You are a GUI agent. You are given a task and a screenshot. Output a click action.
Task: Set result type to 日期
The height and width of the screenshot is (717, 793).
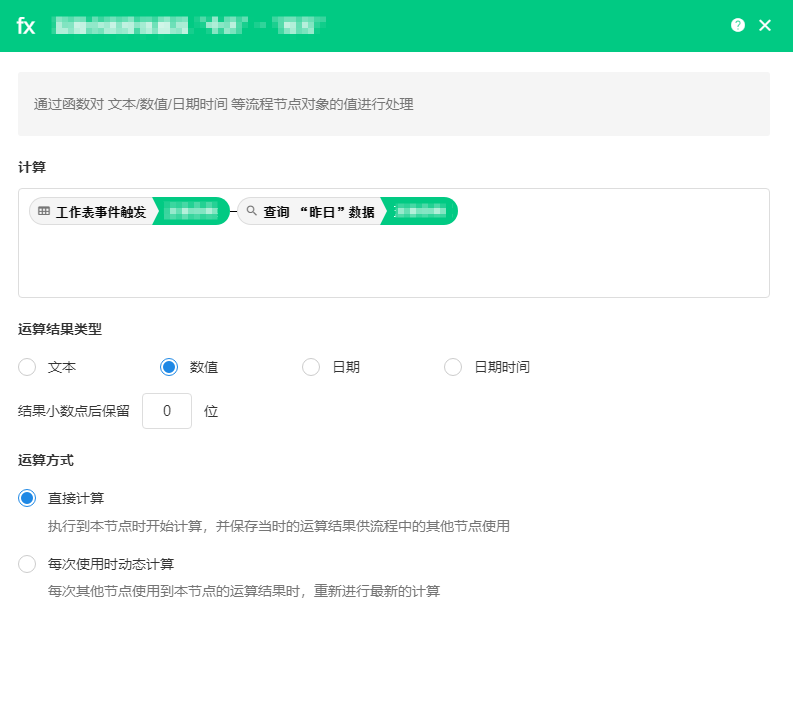point(311,367)
